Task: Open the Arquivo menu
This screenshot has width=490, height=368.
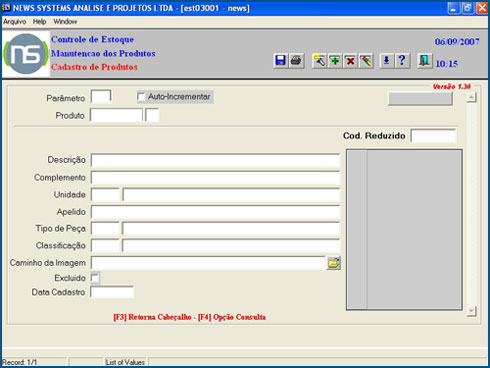Action: click(15, 22)
